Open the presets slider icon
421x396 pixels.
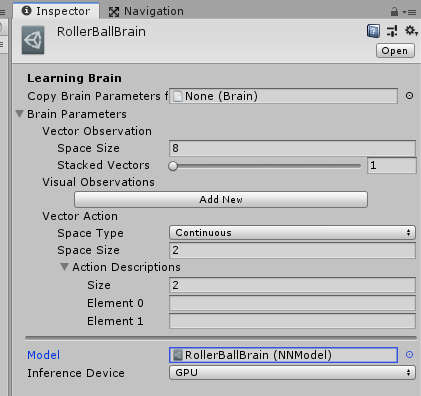point(392,31)
